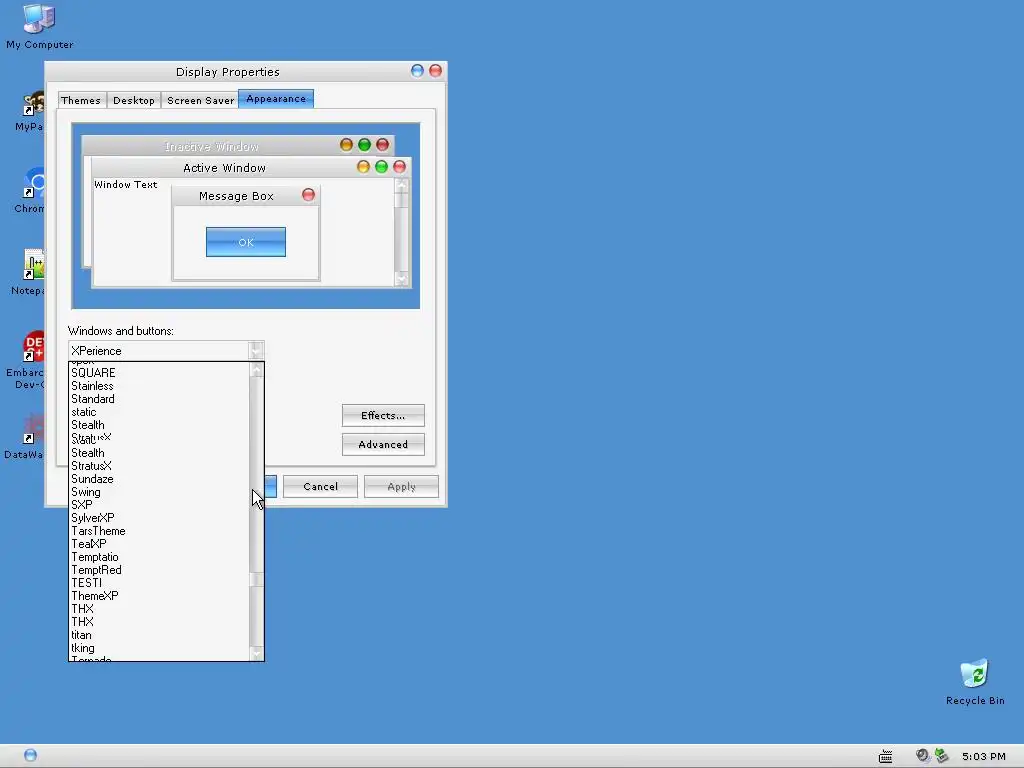
Task: Select Sundaze in the dropdown list
Action: tap(159, 479)
